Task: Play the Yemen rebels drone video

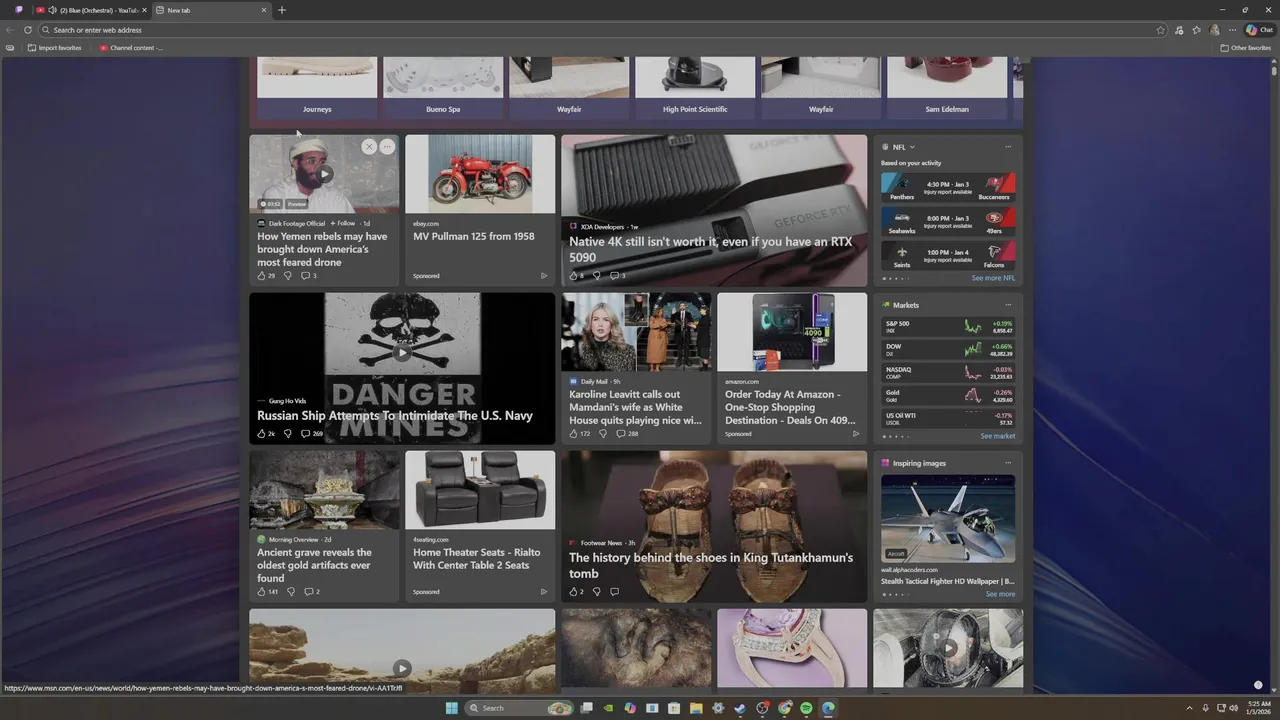Action: (324, 173)
